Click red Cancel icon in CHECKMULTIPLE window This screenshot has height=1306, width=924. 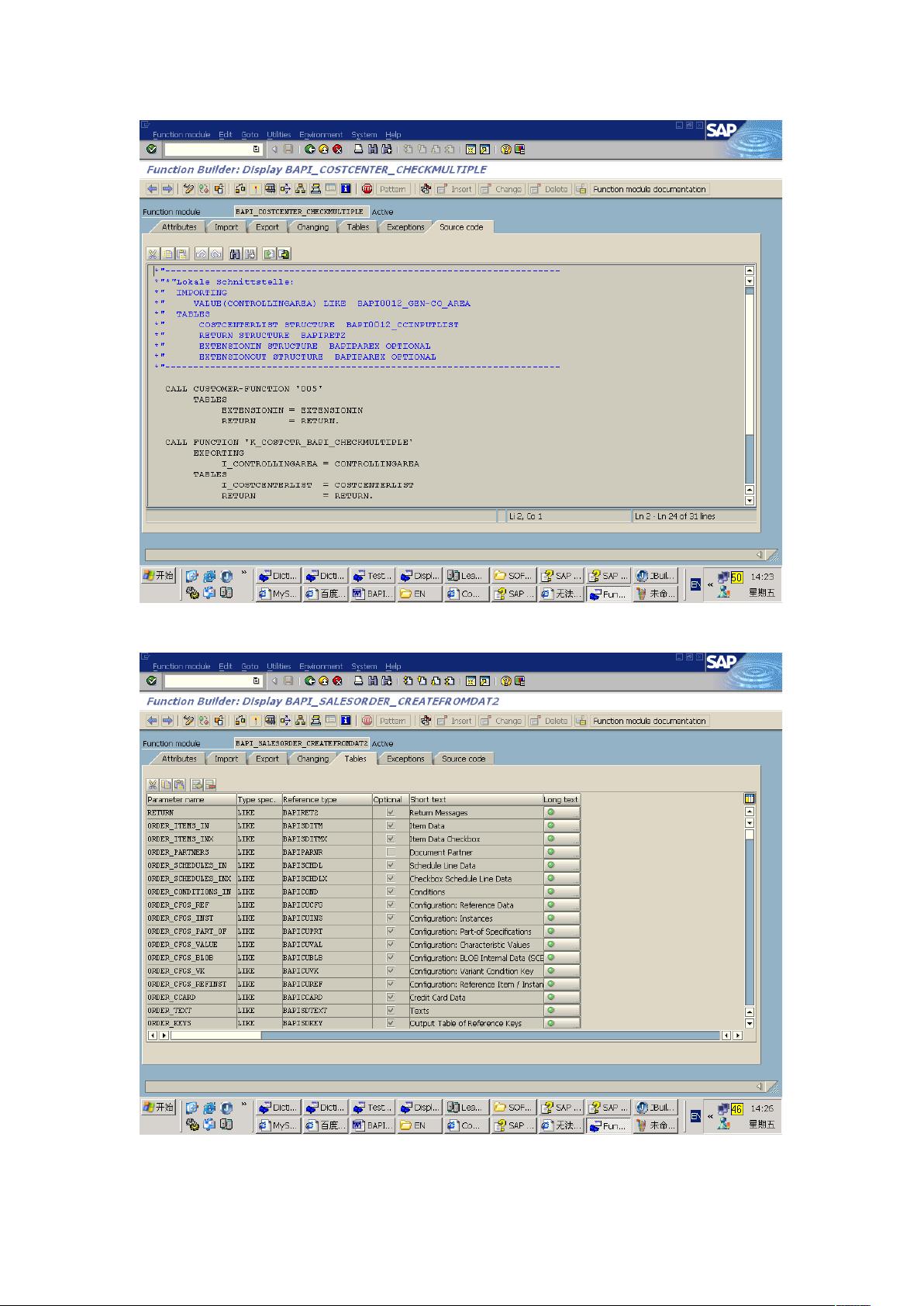point(337,150)
